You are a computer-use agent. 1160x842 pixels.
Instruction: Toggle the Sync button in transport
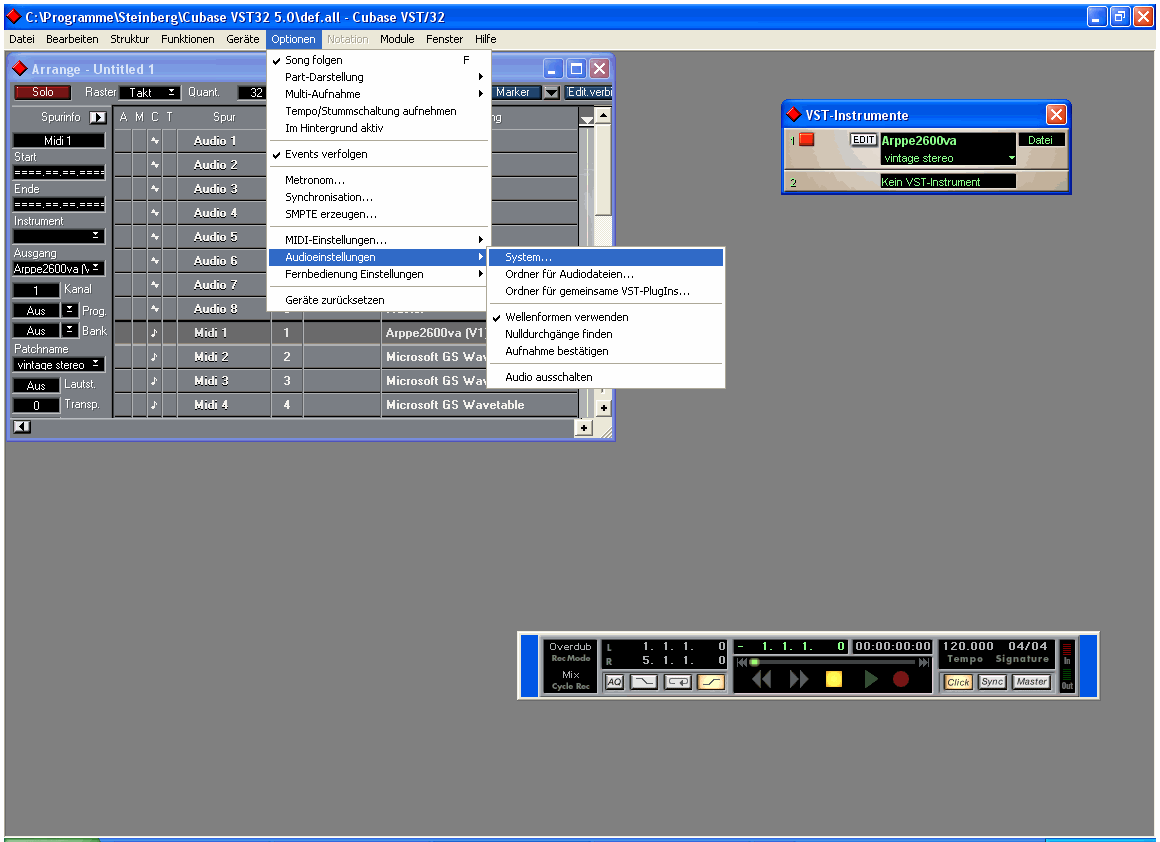coord(992,681)
